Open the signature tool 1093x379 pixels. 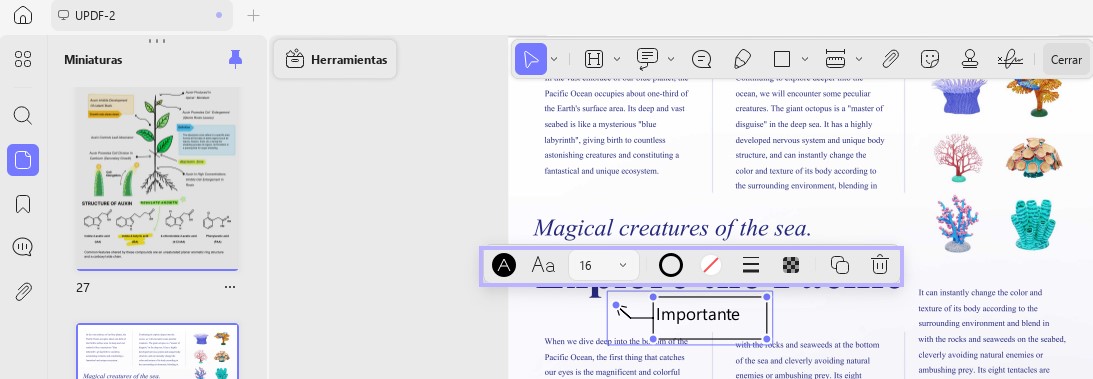(x=1010, y=59)
